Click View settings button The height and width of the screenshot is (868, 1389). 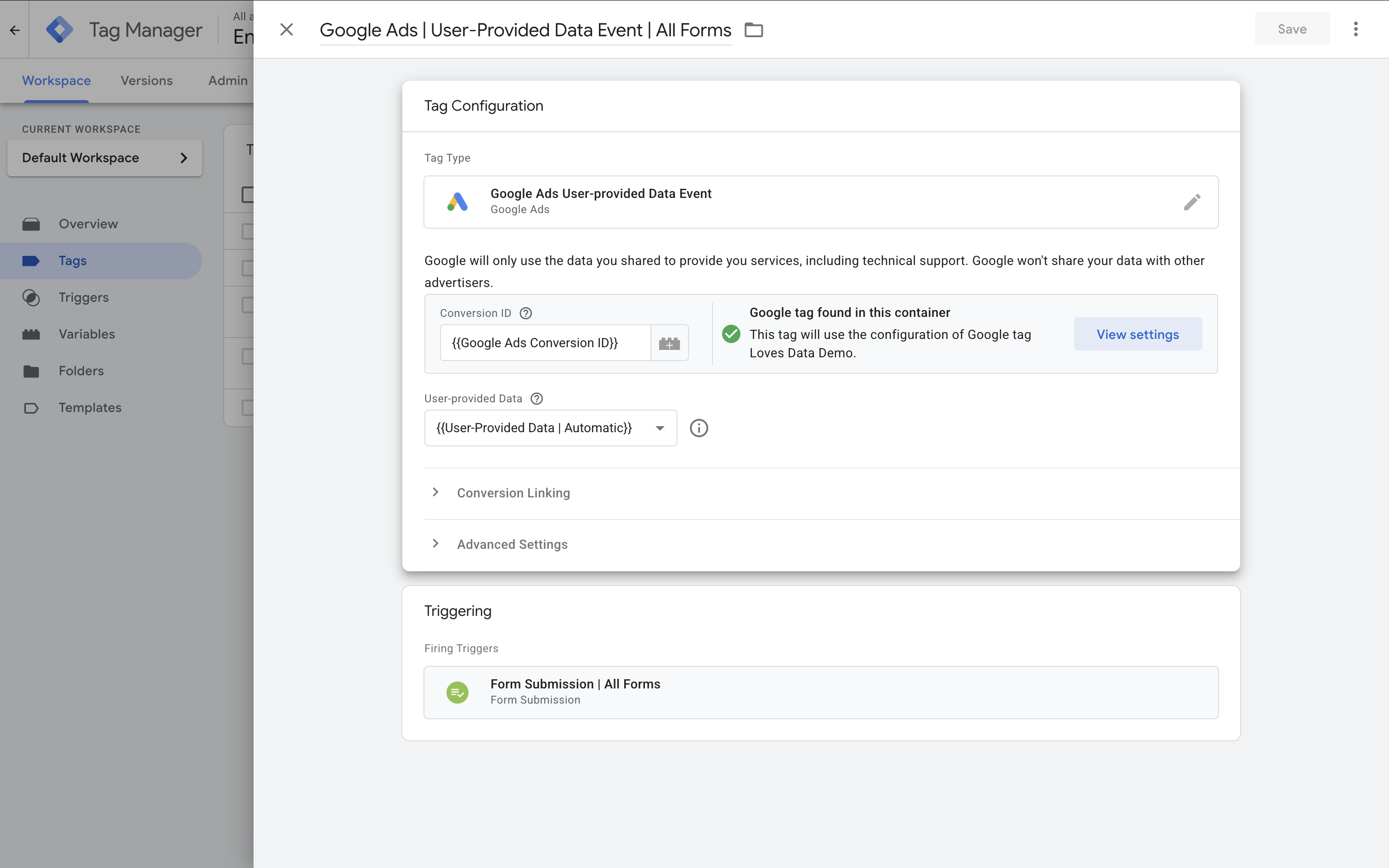(1138, 334)
